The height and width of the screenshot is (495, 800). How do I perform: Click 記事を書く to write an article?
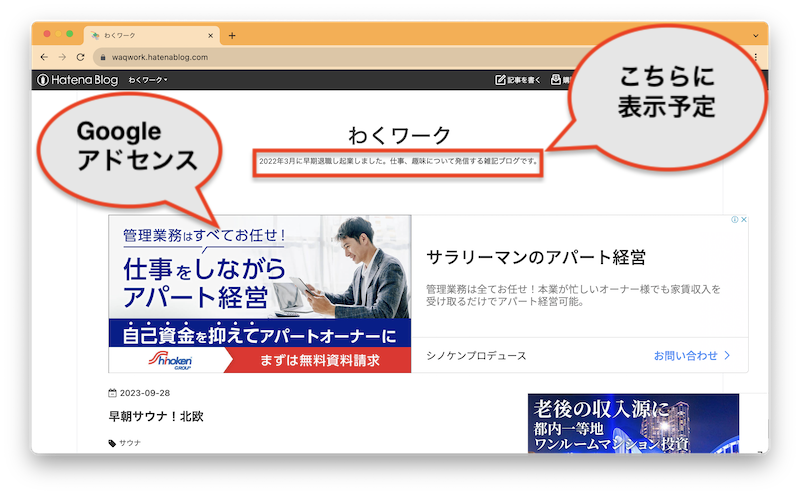[518, 80]
